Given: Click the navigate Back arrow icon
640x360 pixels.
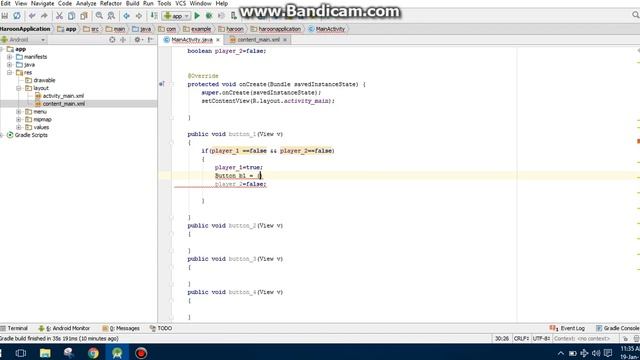Looking at the screenshot, I should pos(127,16).
